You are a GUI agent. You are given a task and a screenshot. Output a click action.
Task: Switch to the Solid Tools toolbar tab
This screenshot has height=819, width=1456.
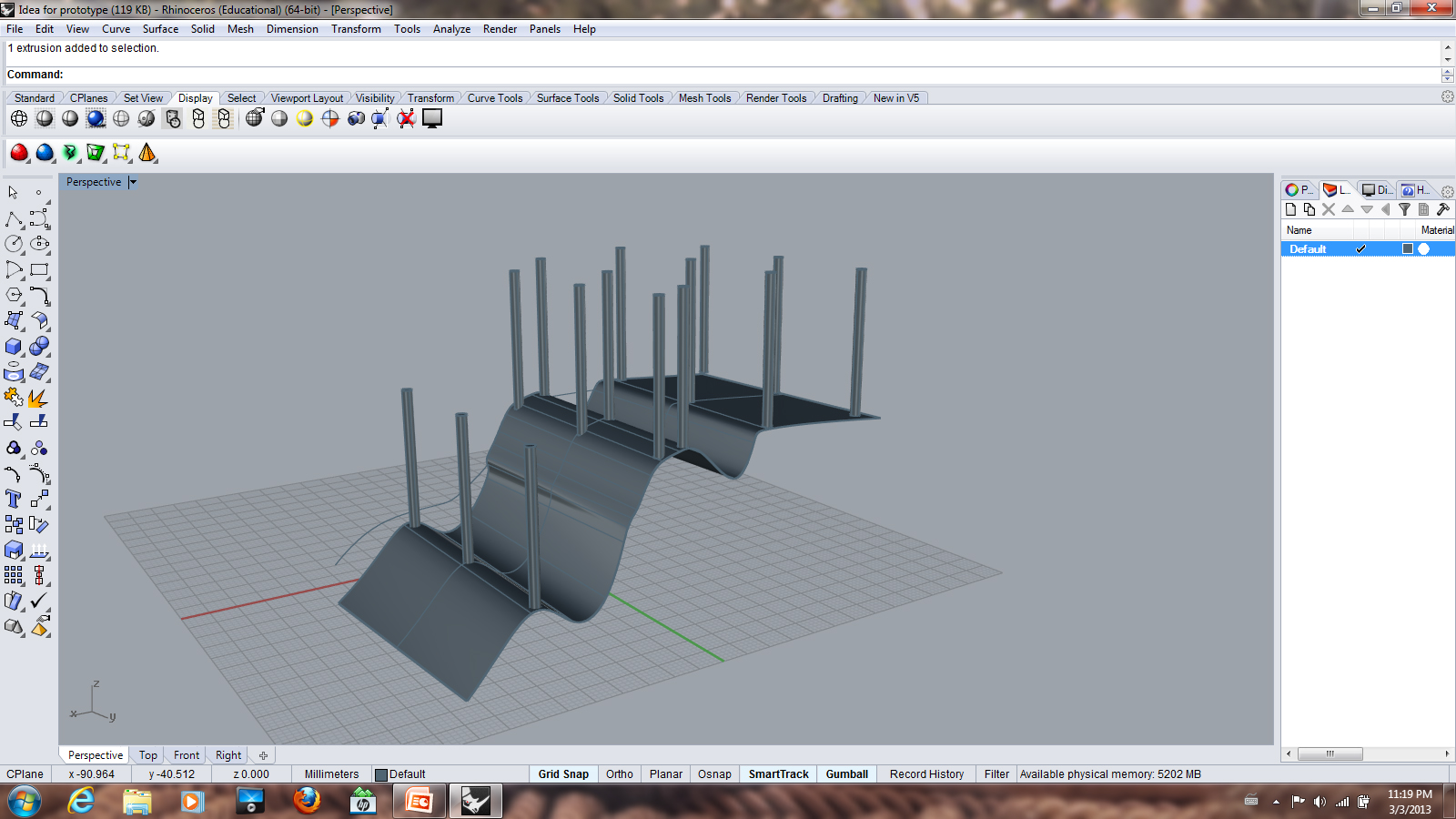[x=638, y=98]
